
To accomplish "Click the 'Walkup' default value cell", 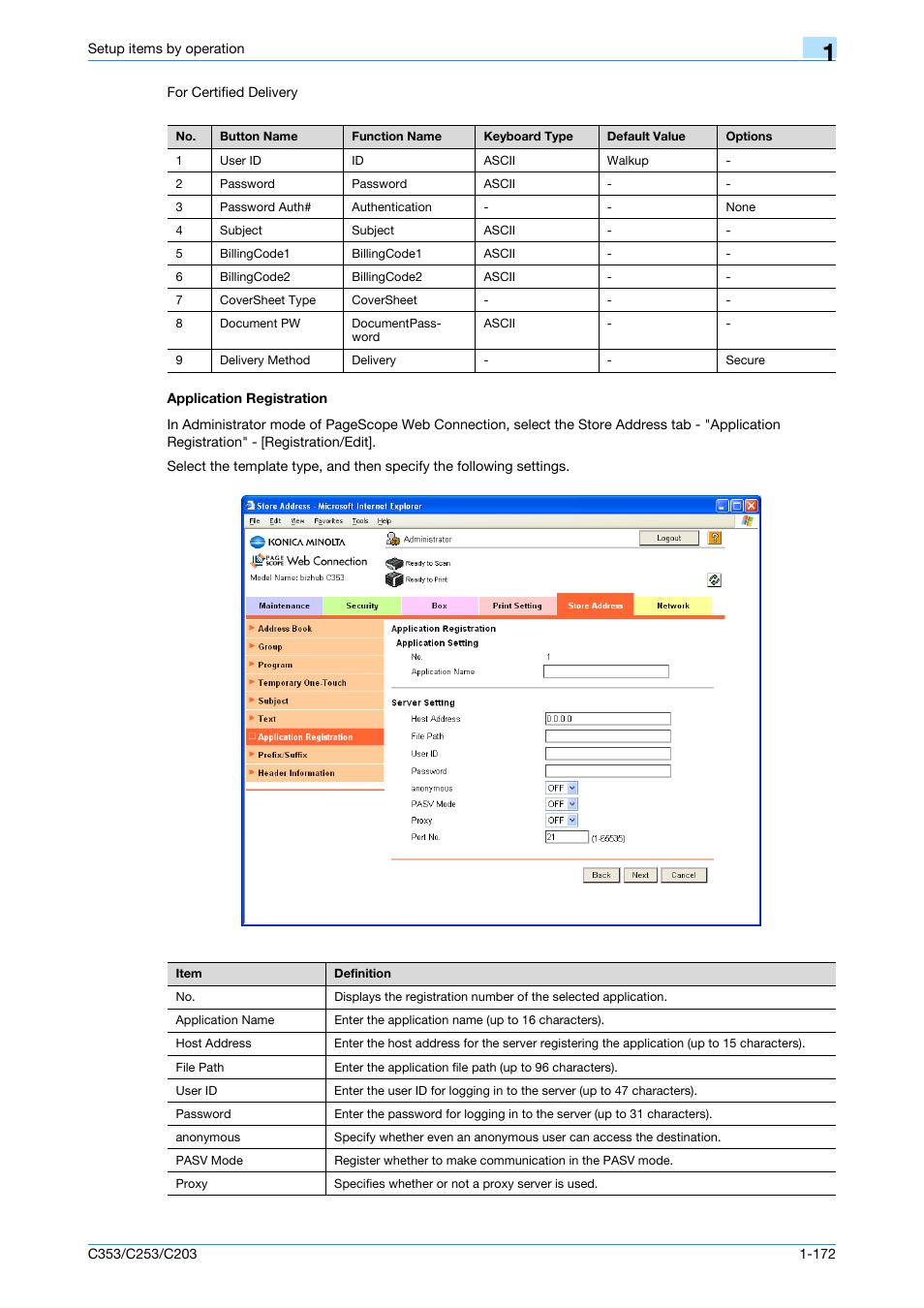I will click(x=659, y=161).
